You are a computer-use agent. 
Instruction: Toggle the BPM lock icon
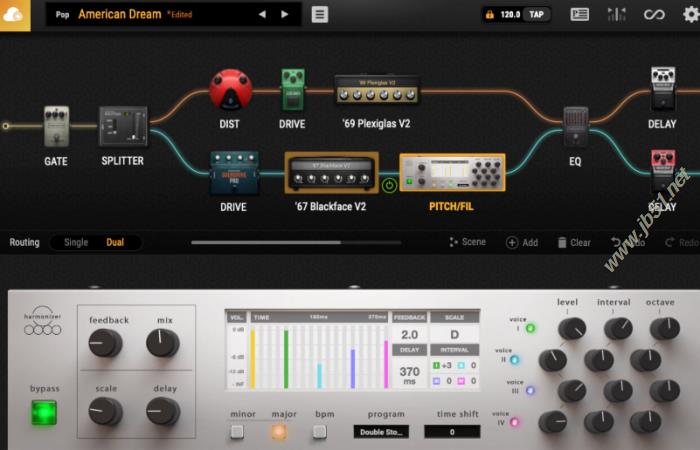490,15
